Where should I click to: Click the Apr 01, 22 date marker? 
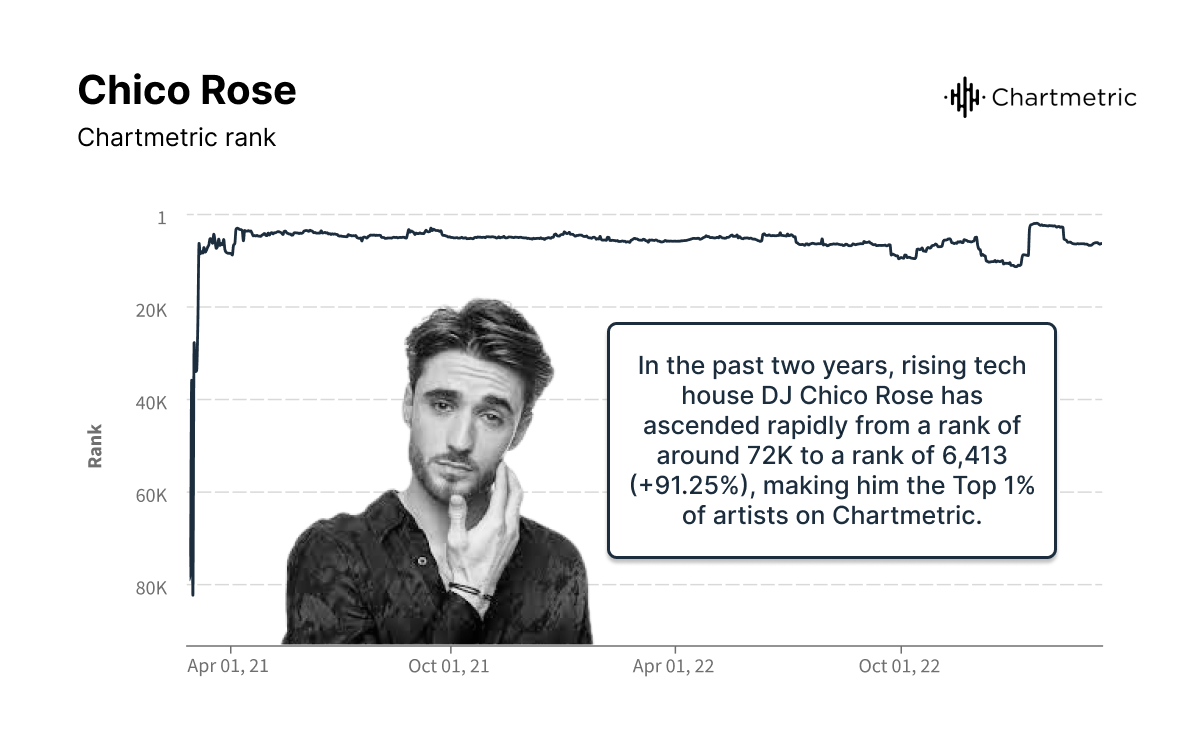[675, 667]
